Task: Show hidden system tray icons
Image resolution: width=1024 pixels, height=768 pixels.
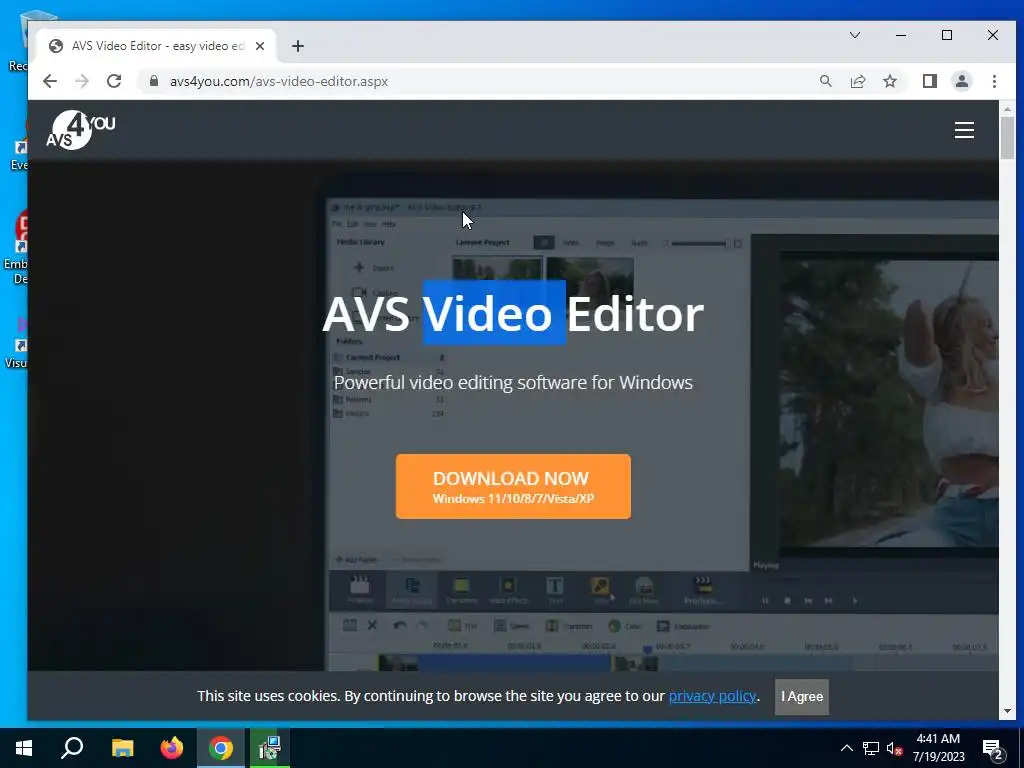Action: pos(846,748)
